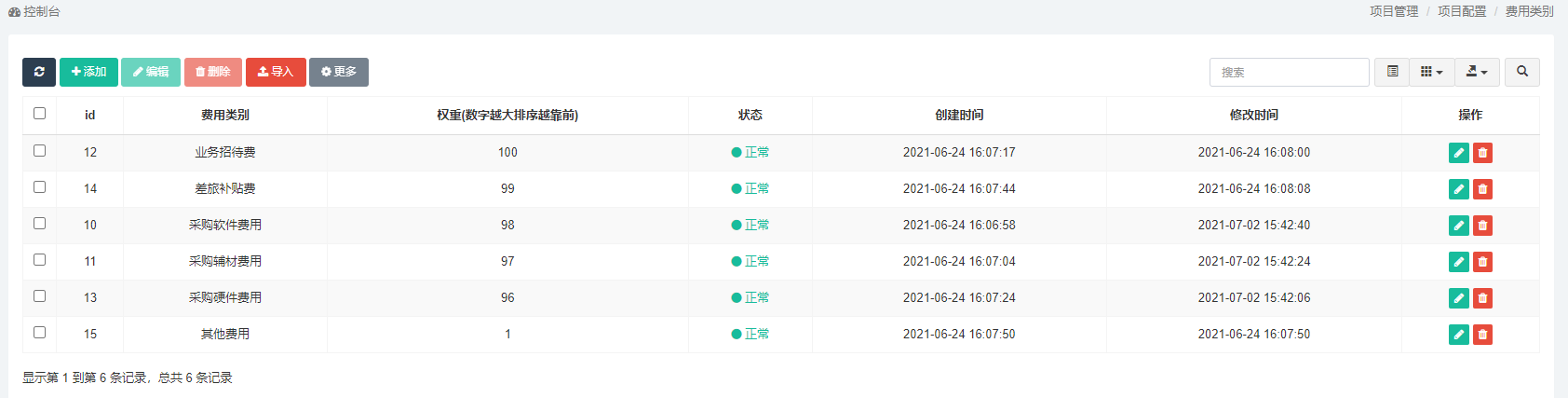This screenshot has height=398, width=1568.
Task: Click the green 添加 button
Action: [88, 72]
